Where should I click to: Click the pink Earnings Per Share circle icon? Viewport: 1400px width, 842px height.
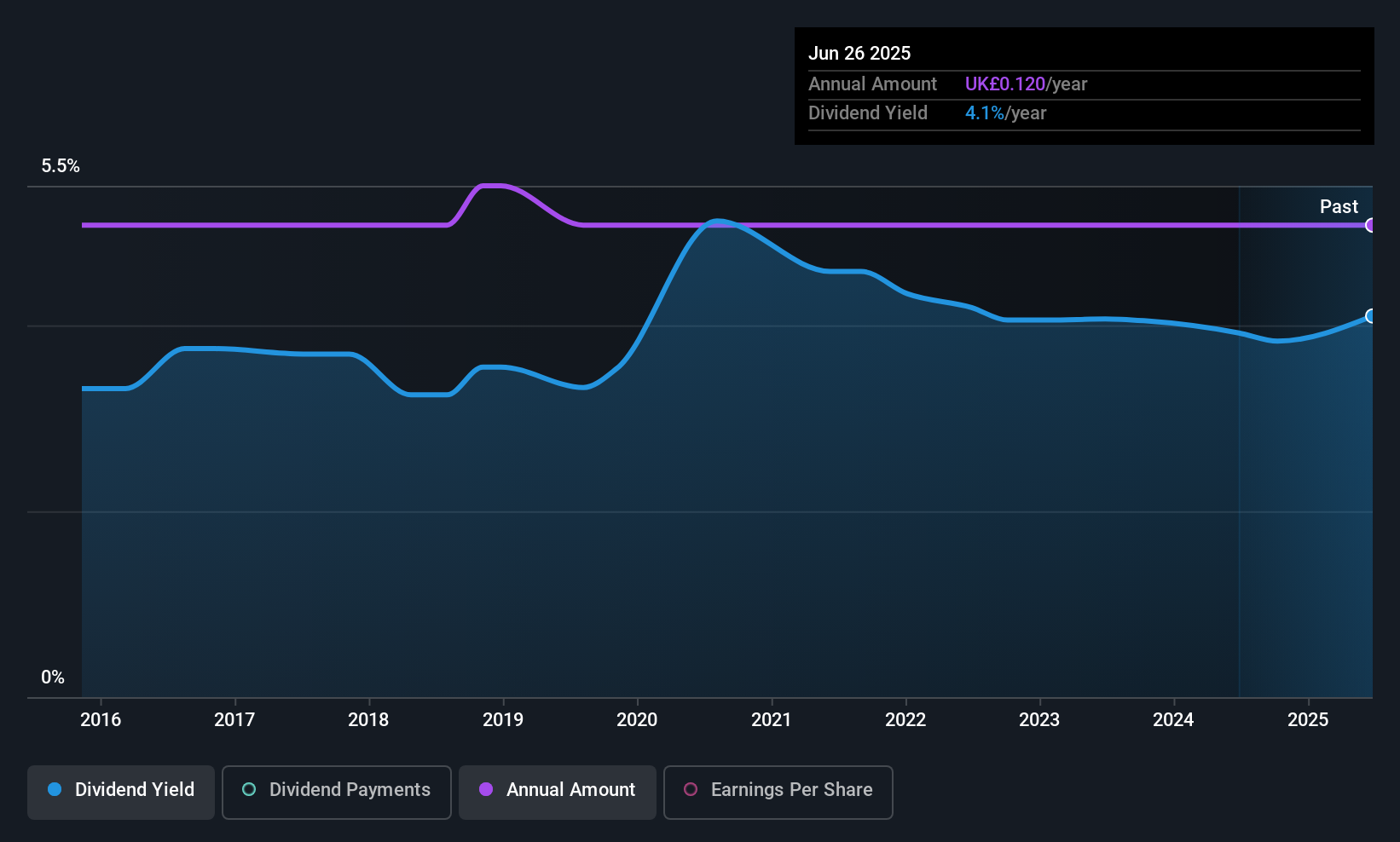(691, 789)
